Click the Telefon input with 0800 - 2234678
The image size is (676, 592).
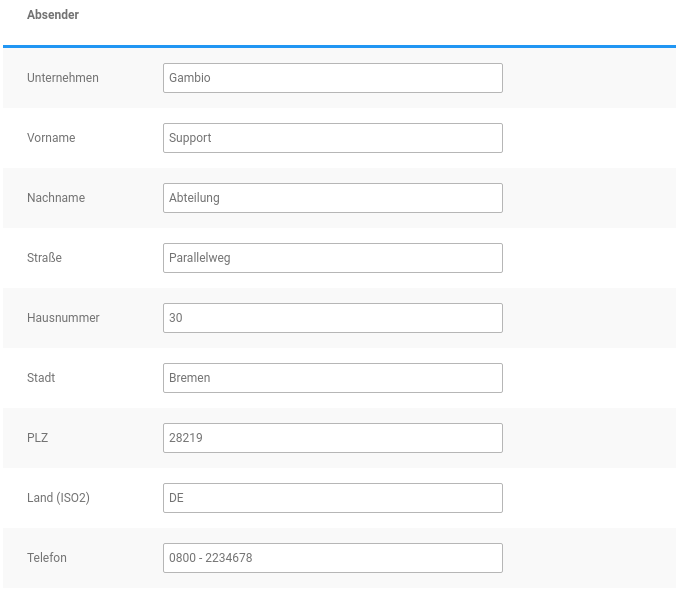point(332,558)
